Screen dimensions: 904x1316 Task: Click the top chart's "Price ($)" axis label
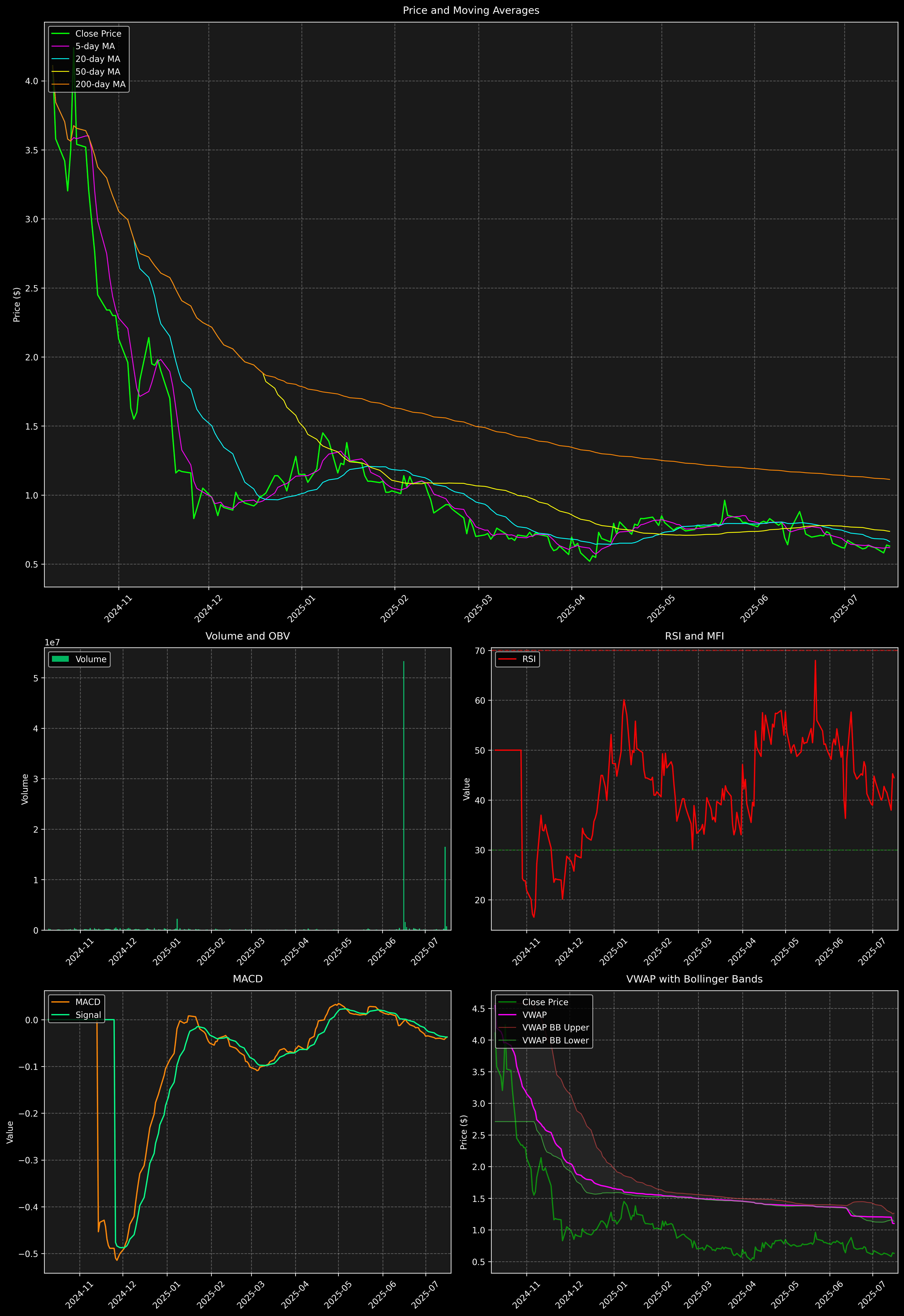[x=17, y=305]
